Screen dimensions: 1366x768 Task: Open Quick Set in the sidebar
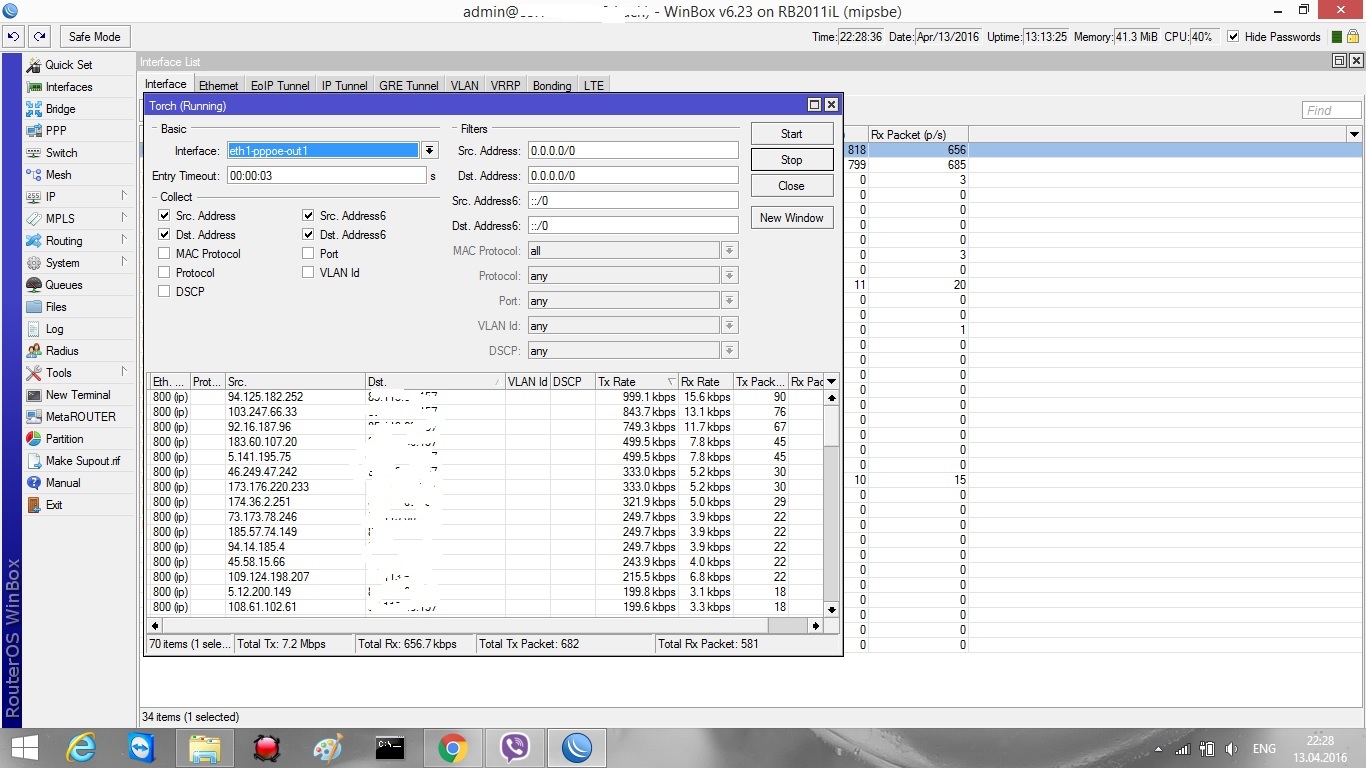click(68, 65)
